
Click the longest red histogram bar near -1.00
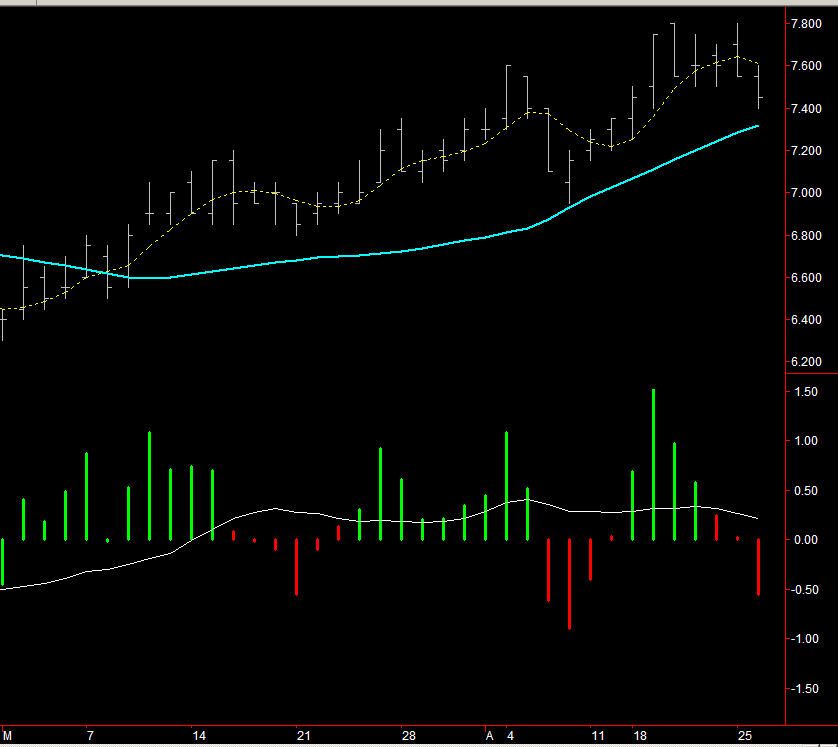(569, 584)
